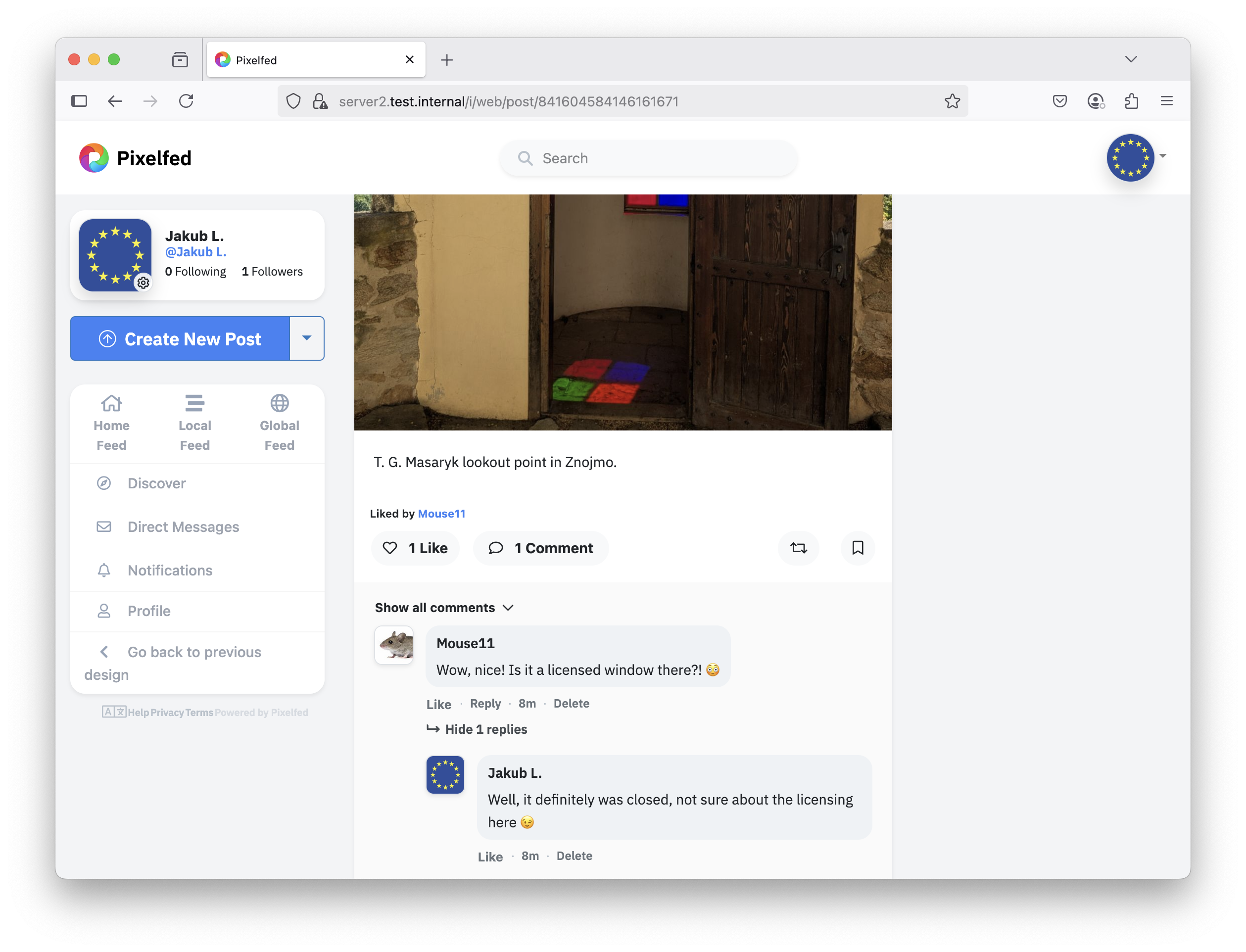Image resolution: width=1246 pixels, height=952 pixels.
Task: Open user avatar menu in header
Action: pos(1131,157)
